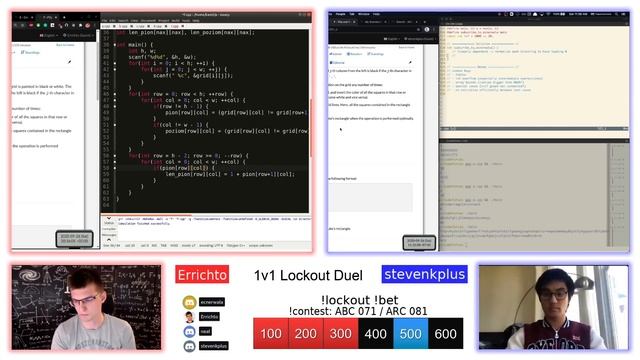Open the macOS People menu in right screen
The height and width of the screenshot is (360, 640).
pos(340,14)
